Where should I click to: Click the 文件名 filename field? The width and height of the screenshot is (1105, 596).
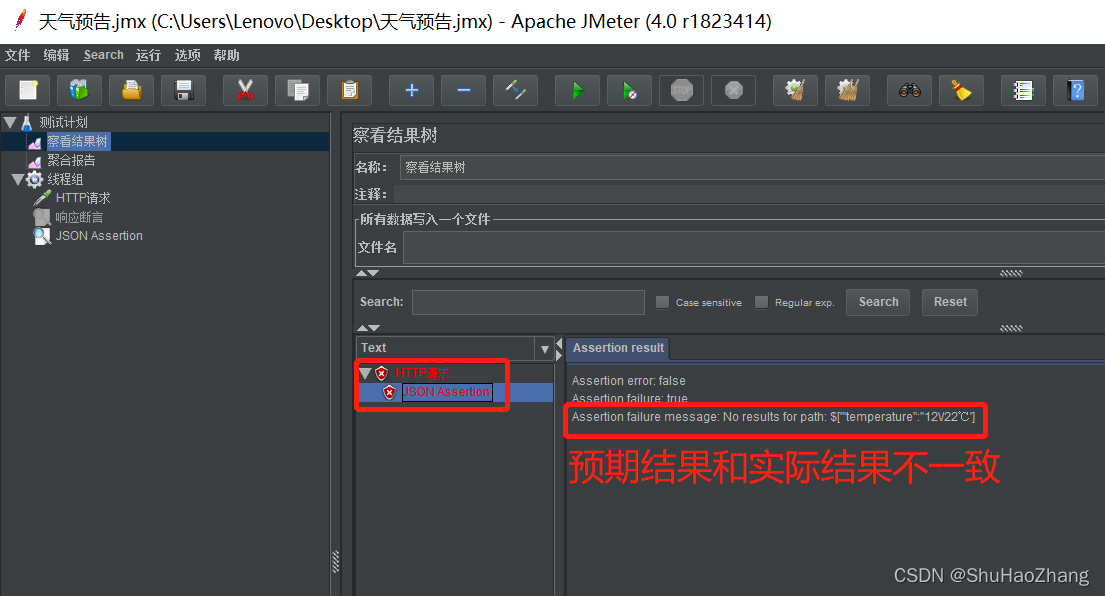[x=754, y=248]
